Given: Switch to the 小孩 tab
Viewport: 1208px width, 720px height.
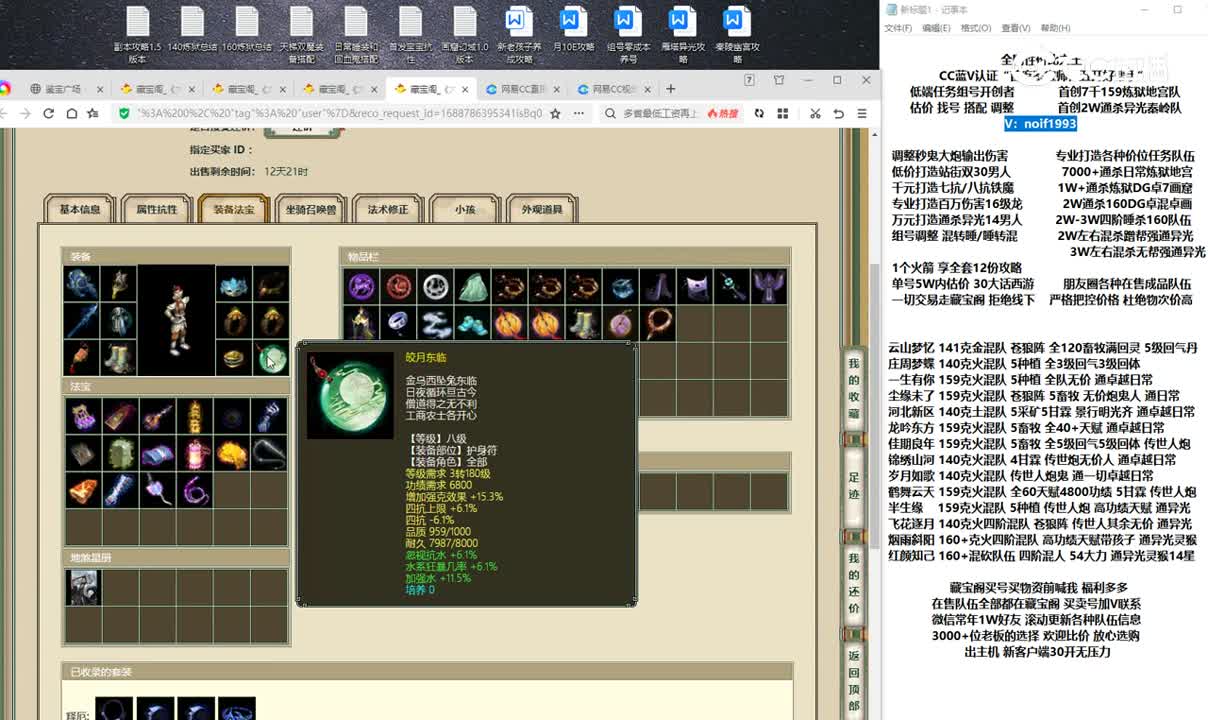Looking at the screenshot, I should pyautogui.click(x=465, y=210).
